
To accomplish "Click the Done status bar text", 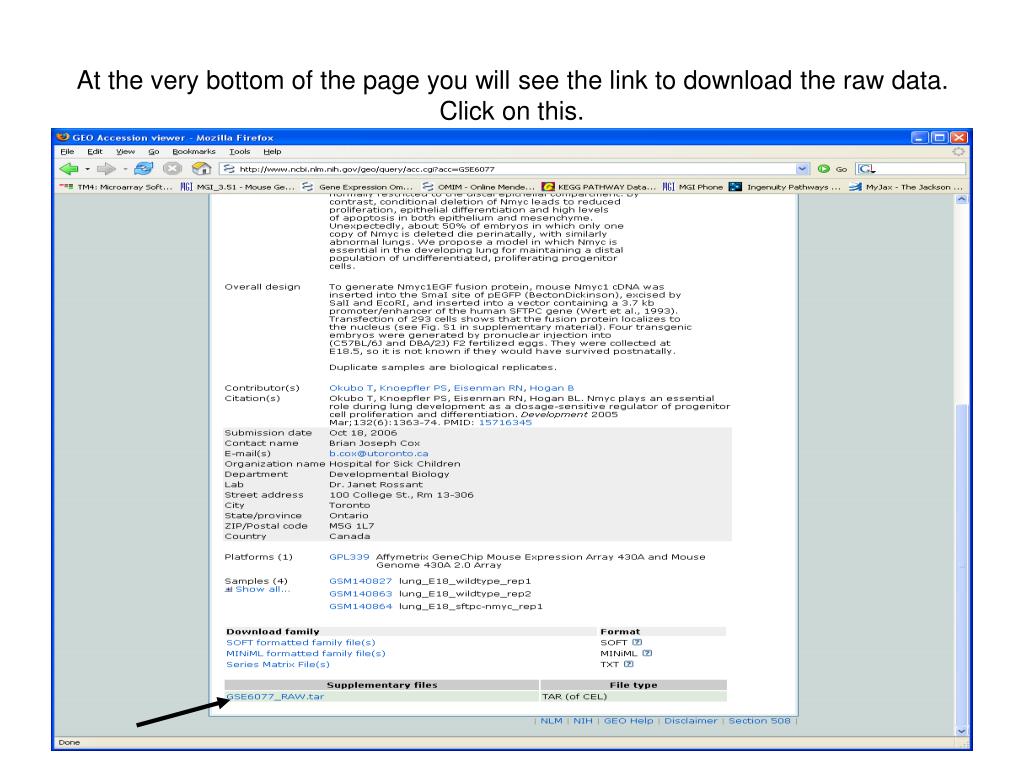I will (x=69, y=743).
